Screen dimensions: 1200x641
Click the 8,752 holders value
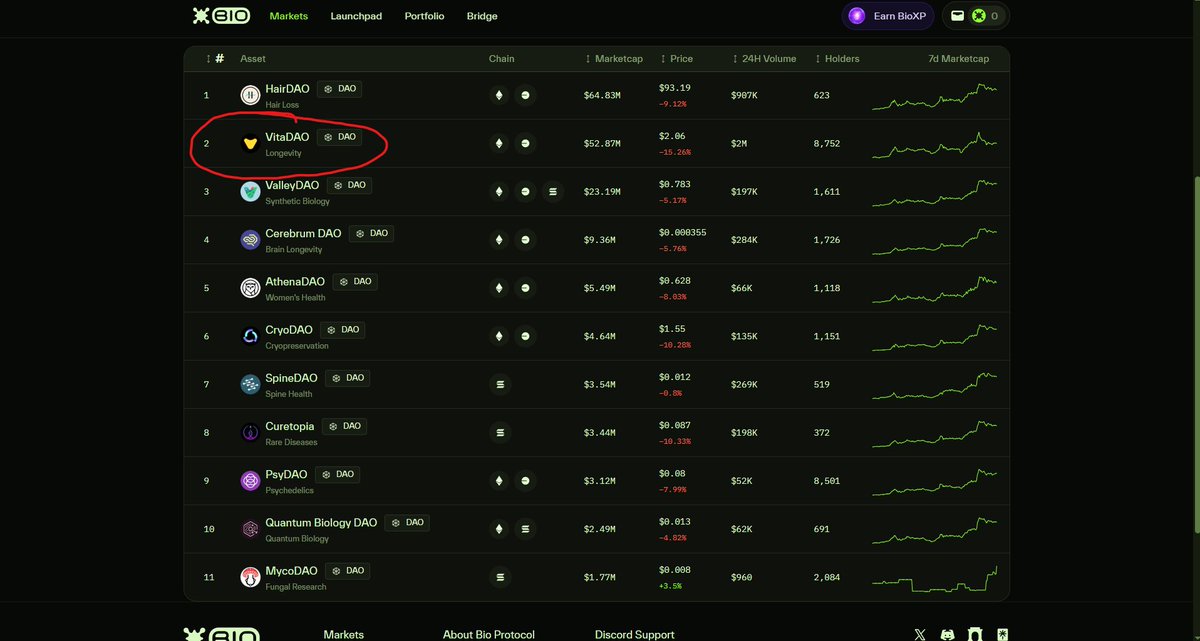(827, 144)
